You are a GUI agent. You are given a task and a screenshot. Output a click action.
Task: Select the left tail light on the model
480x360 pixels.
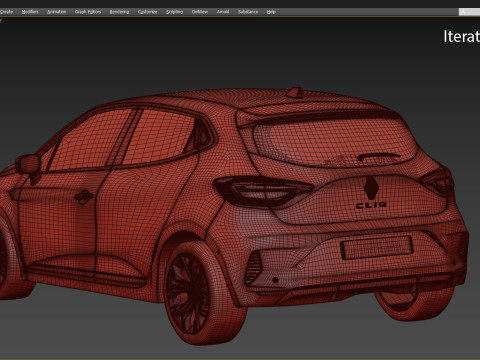tap(262, 192)
